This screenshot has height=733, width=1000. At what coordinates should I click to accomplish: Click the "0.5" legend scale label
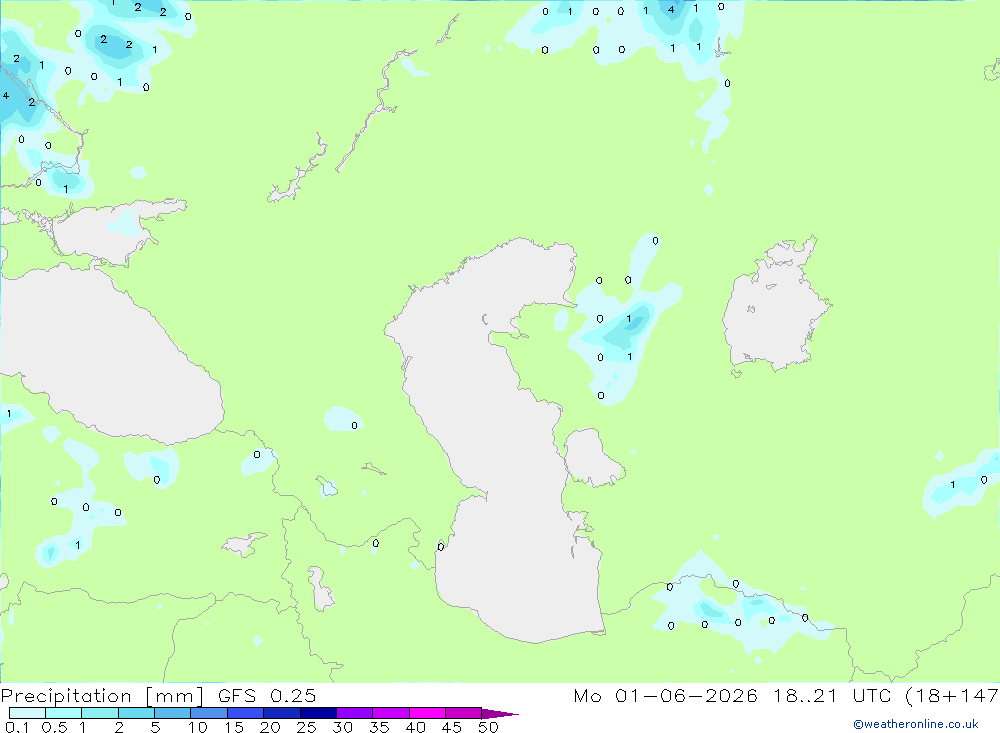click(54, 727)
